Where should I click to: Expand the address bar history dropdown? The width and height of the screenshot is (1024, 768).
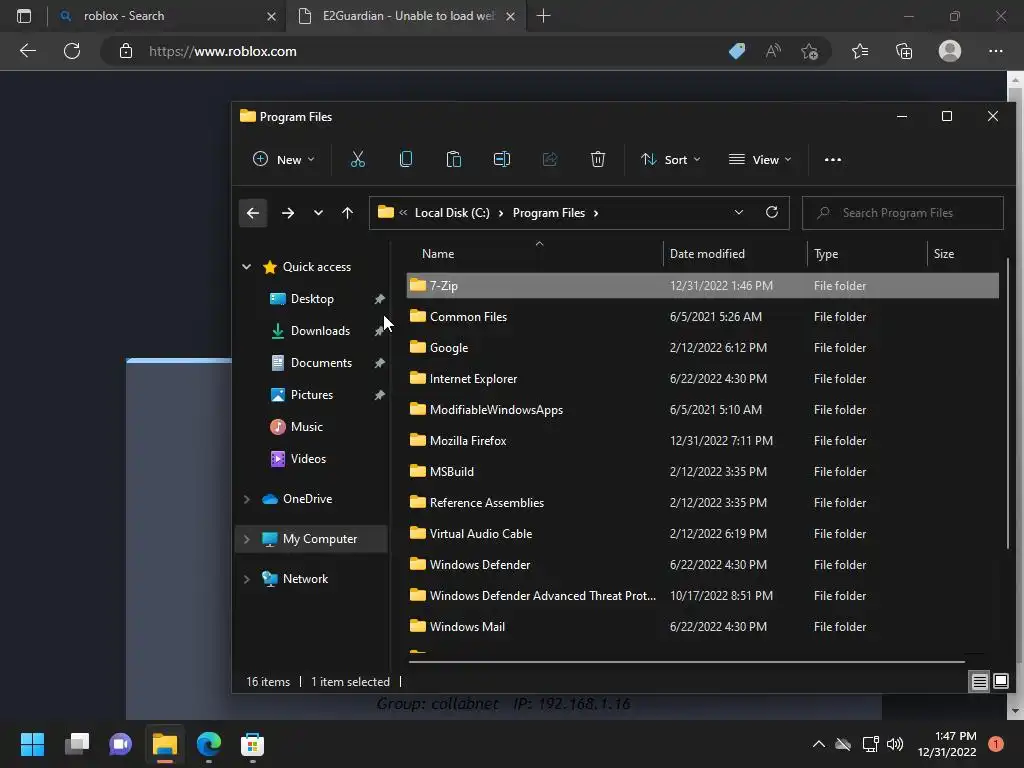click(739, 212)
